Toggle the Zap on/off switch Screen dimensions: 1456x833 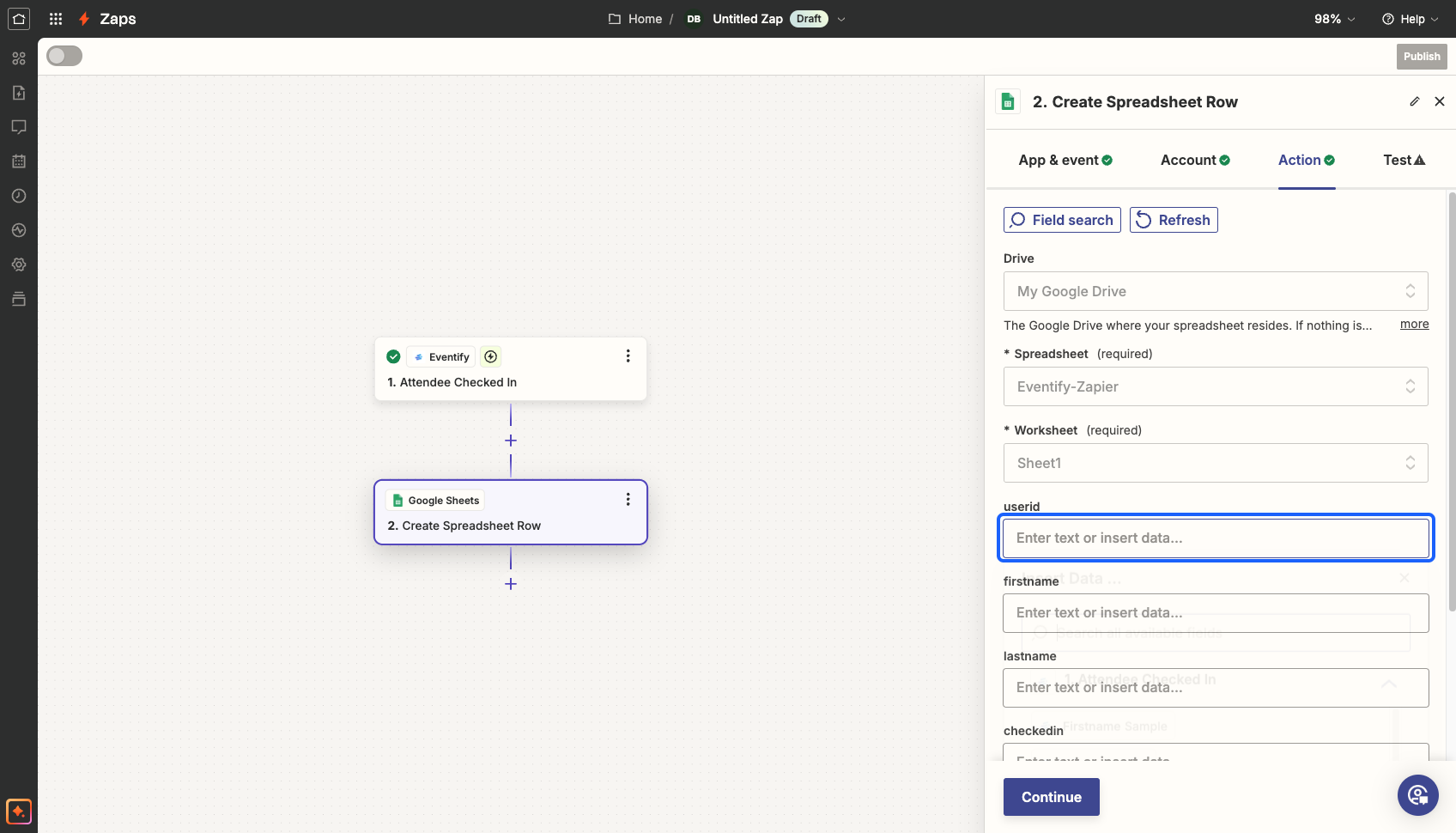(64, 56)
